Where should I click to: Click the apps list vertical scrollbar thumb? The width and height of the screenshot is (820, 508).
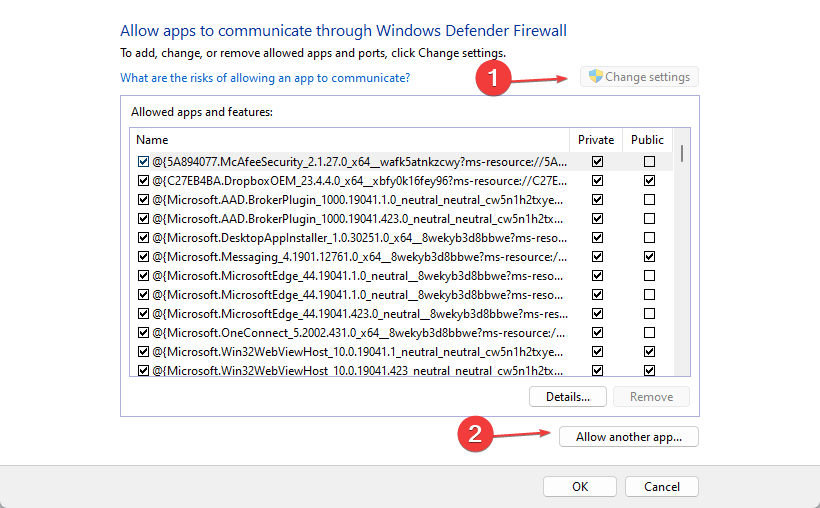(682, 153)
